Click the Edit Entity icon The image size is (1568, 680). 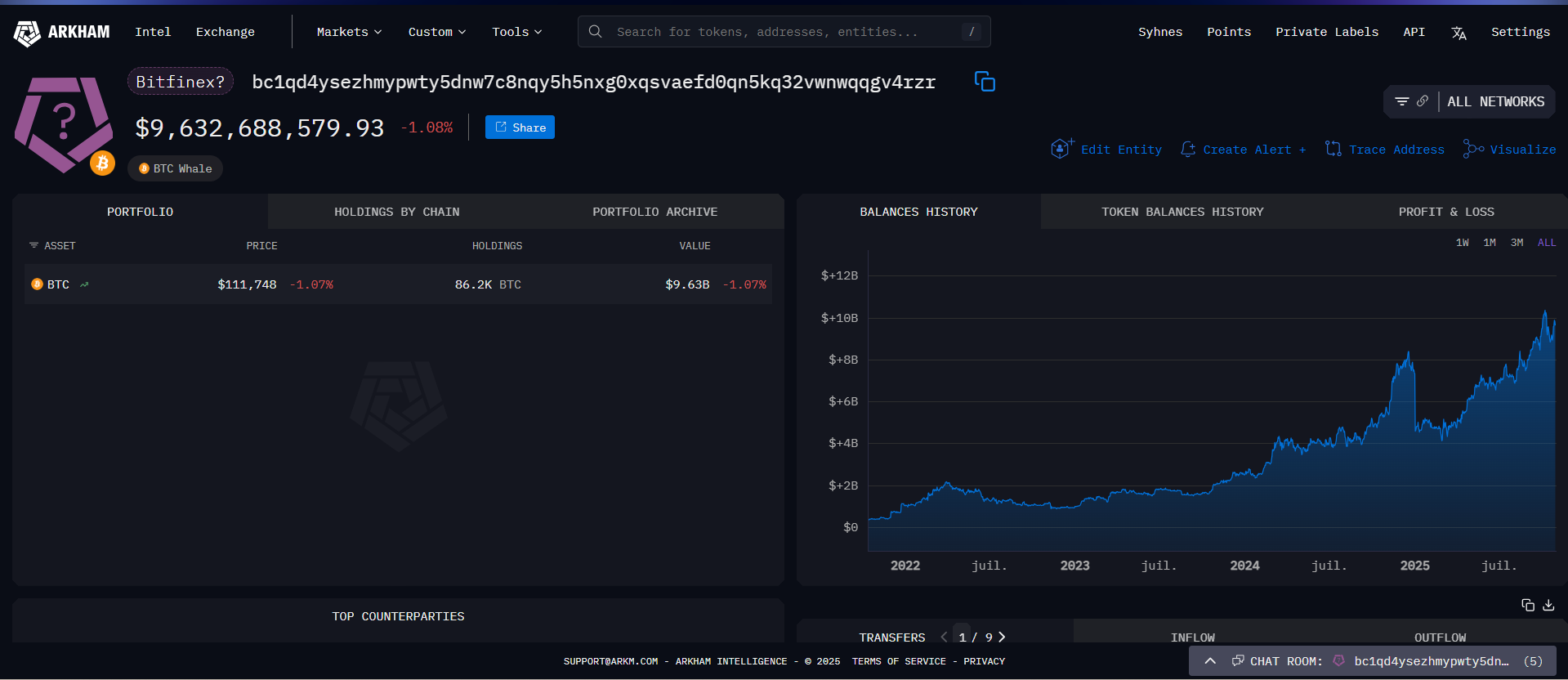(x=1061, y=149)
